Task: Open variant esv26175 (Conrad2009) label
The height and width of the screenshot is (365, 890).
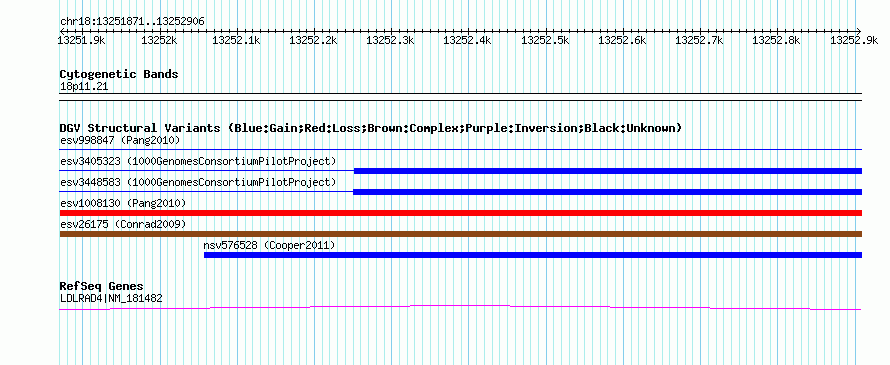Action: click(x=123, y=224)
